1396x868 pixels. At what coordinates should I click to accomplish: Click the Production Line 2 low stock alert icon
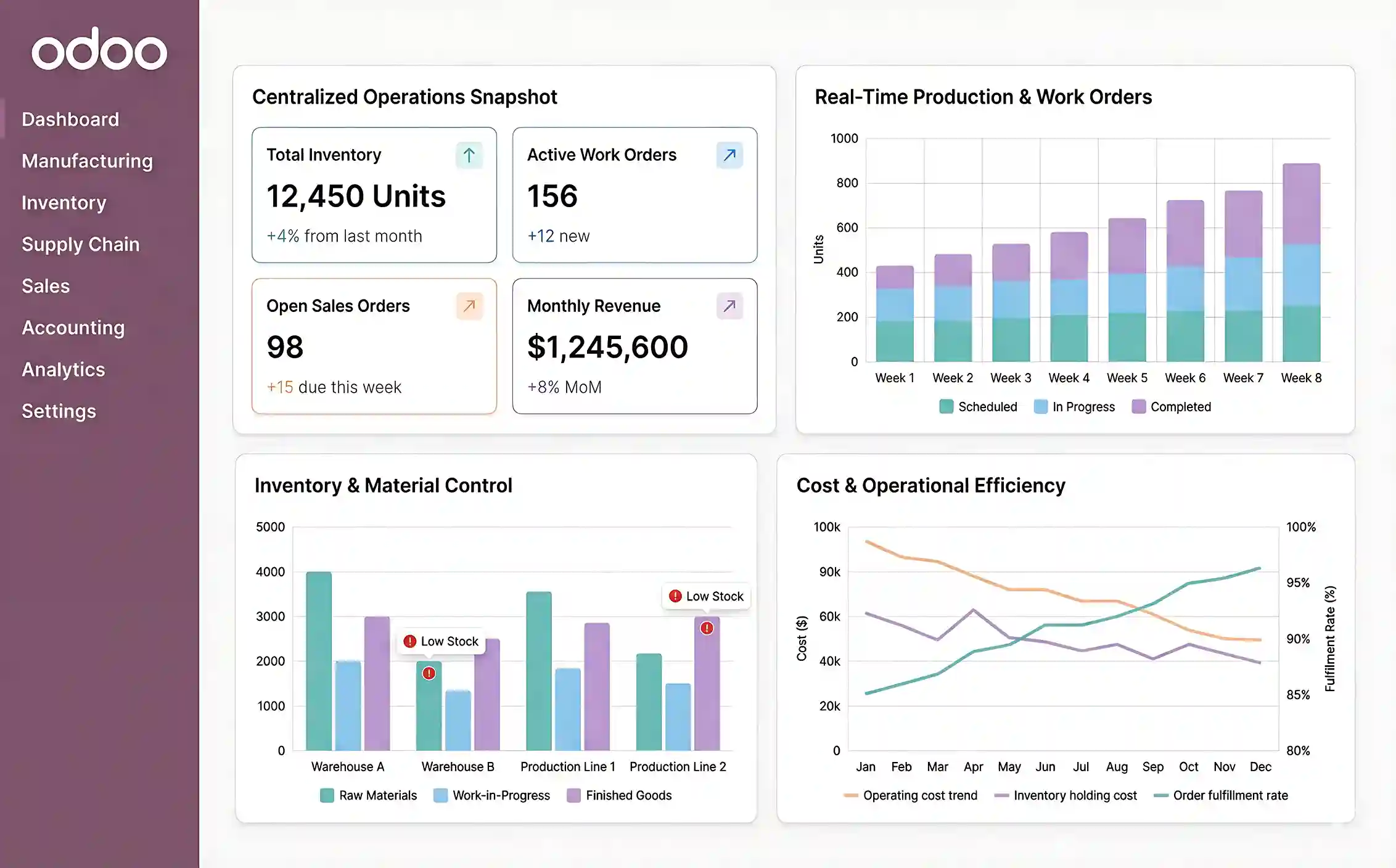coord(707,628)
